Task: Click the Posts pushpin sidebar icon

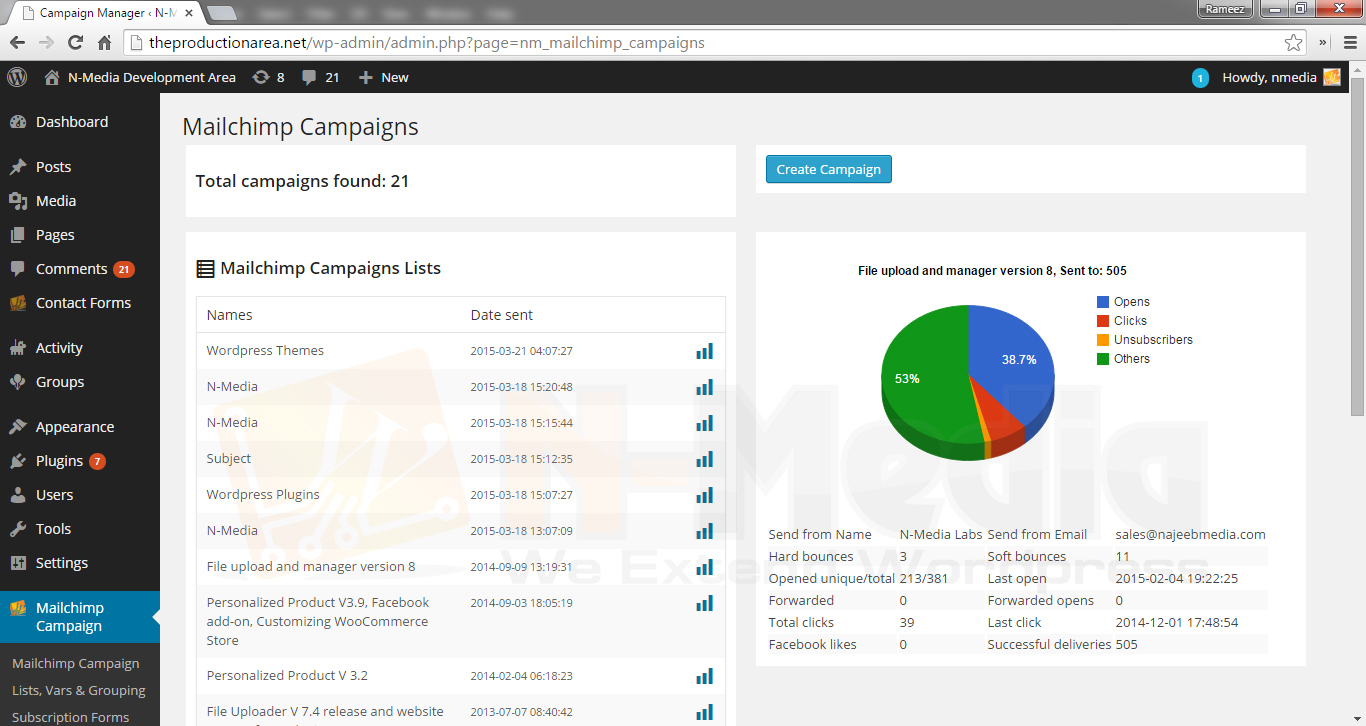Action: pos(18,167)
